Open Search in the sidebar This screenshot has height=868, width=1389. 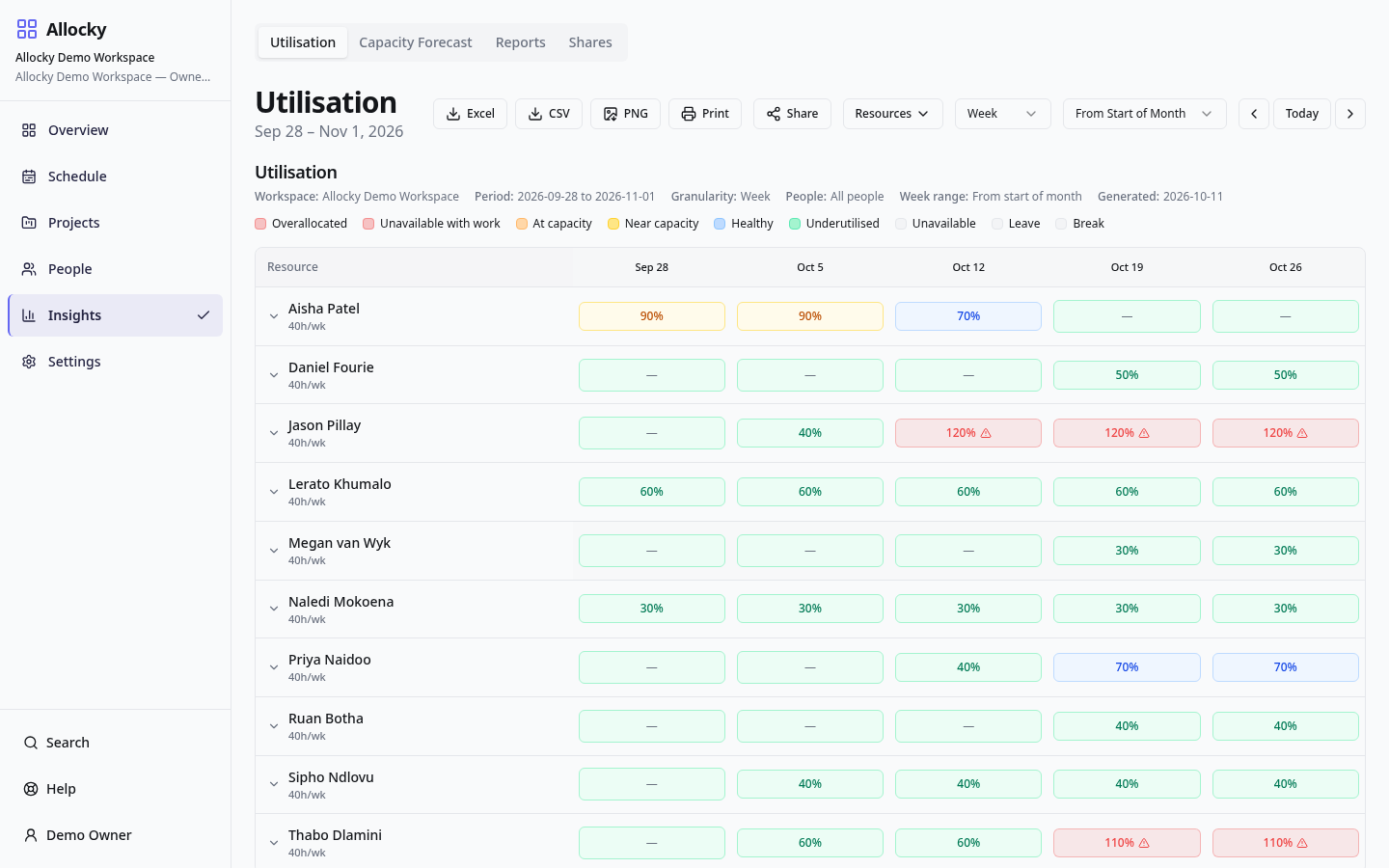tap(115, 743)
